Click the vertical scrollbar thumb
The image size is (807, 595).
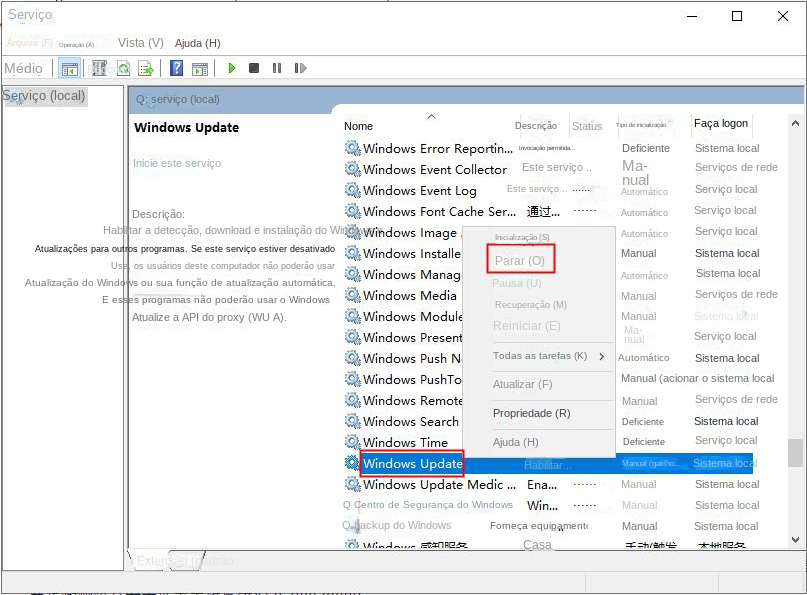(795, 452)
